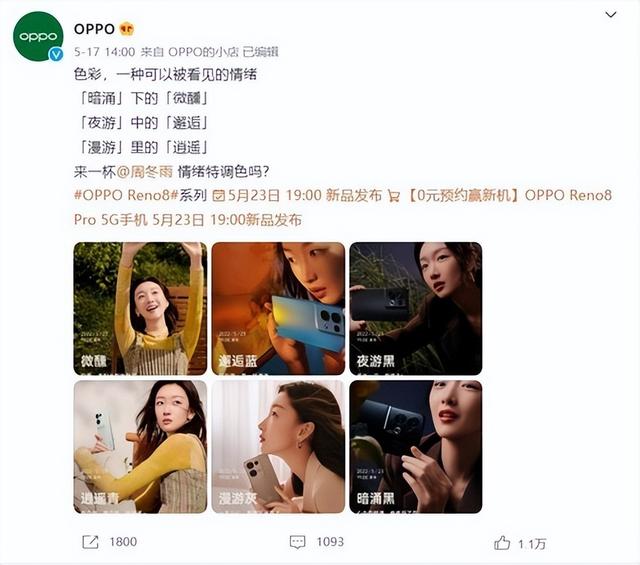This screenshot has width=640, height=565.
Task: Open the #OPPO Reno8# hashtag link
Action: coord(126,195)
